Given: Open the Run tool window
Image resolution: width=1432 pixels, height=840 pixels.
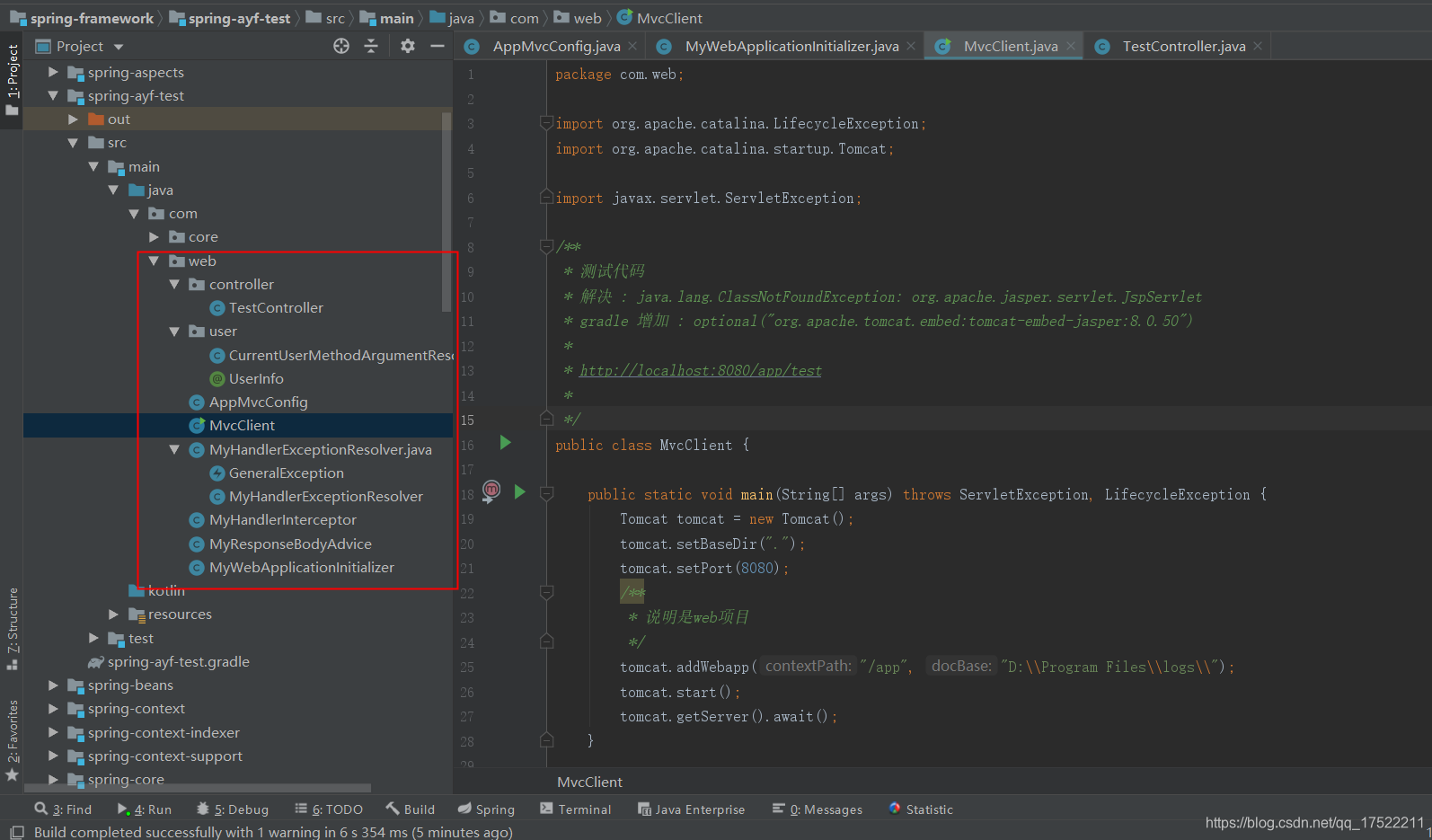Looking at the screenshot, I should [144, 809].
